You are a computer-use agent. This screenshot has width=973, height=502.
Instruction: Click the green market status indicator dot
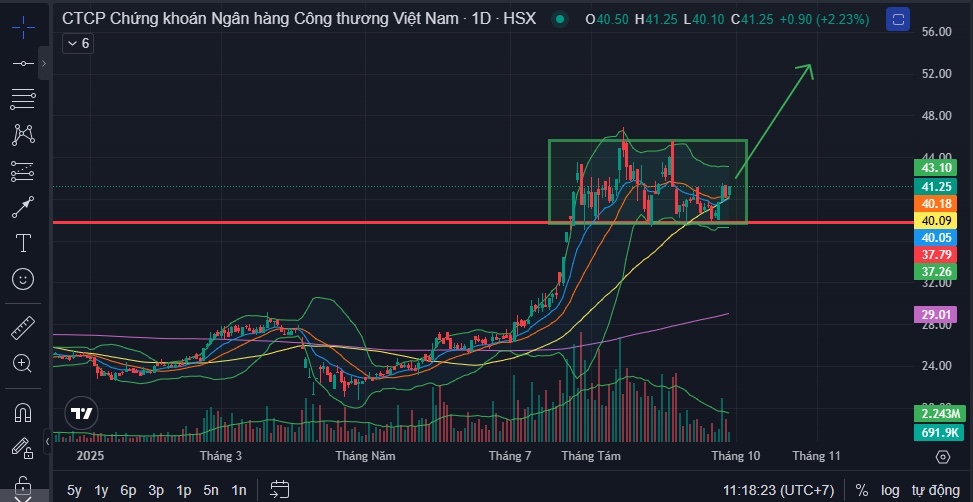pos(560,19)
